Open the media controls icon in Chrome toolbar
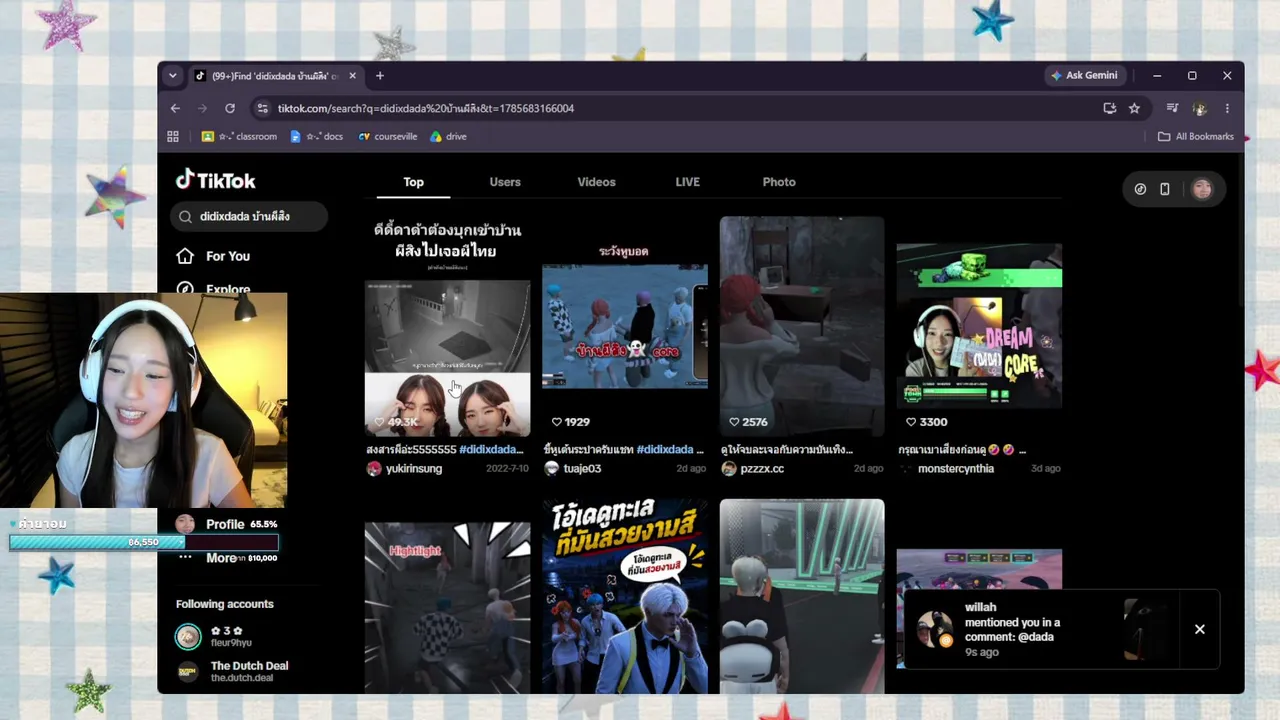The image size is (1280, 720). tap(1172, 108)
